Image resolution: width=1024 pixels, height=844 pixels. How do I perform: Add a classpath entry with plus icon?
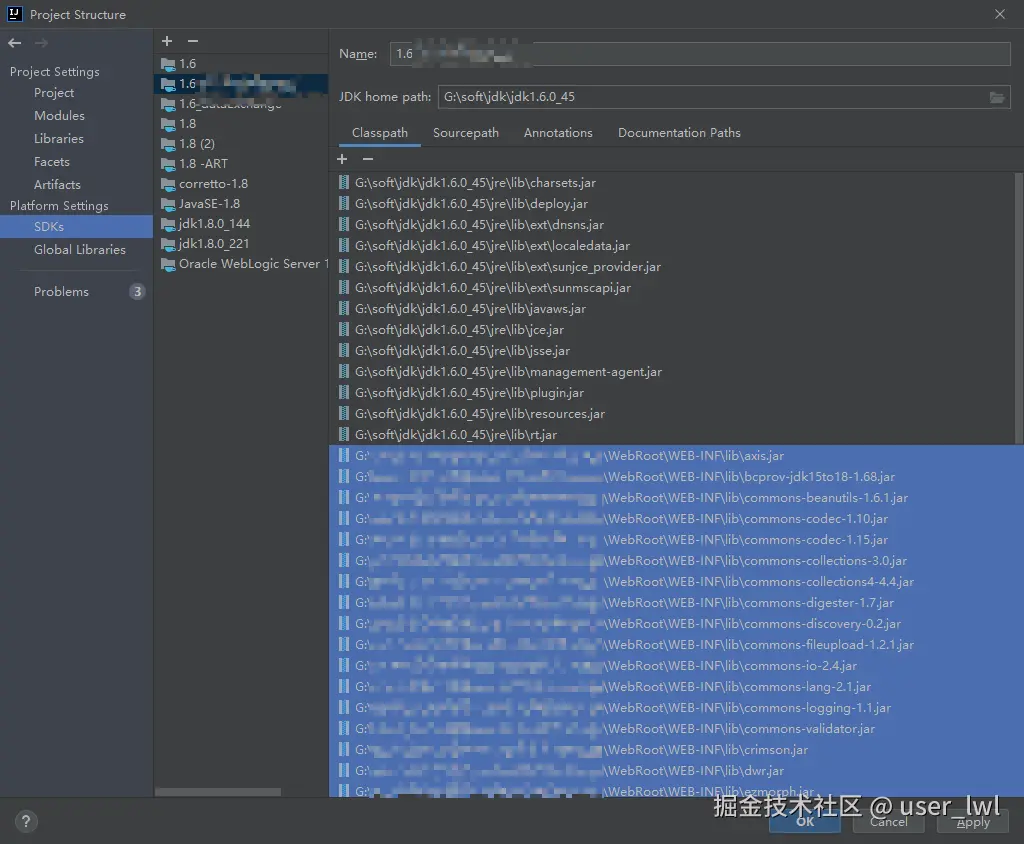pos(342,159)
